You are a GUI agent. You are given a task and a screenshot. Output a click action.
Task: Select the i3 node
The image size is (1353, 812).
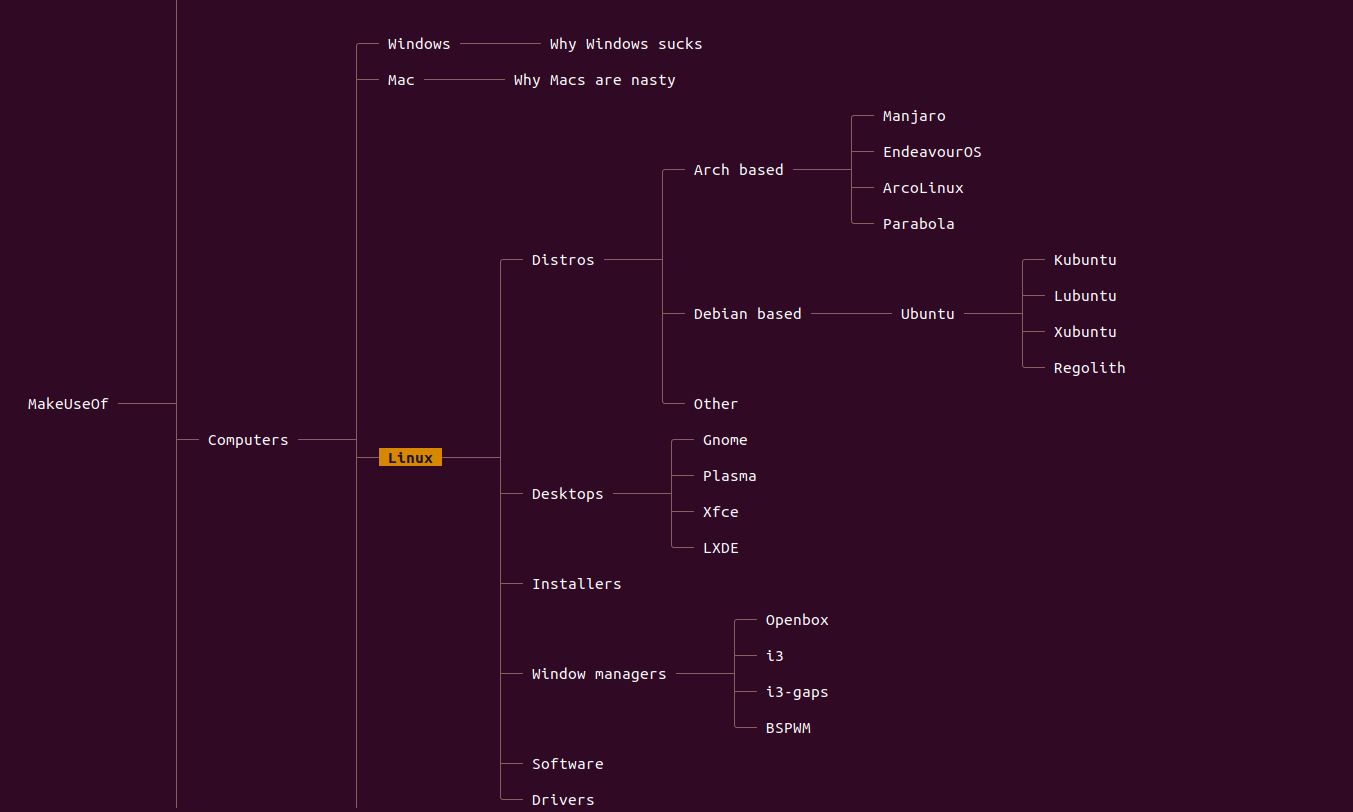click(775, 656)
